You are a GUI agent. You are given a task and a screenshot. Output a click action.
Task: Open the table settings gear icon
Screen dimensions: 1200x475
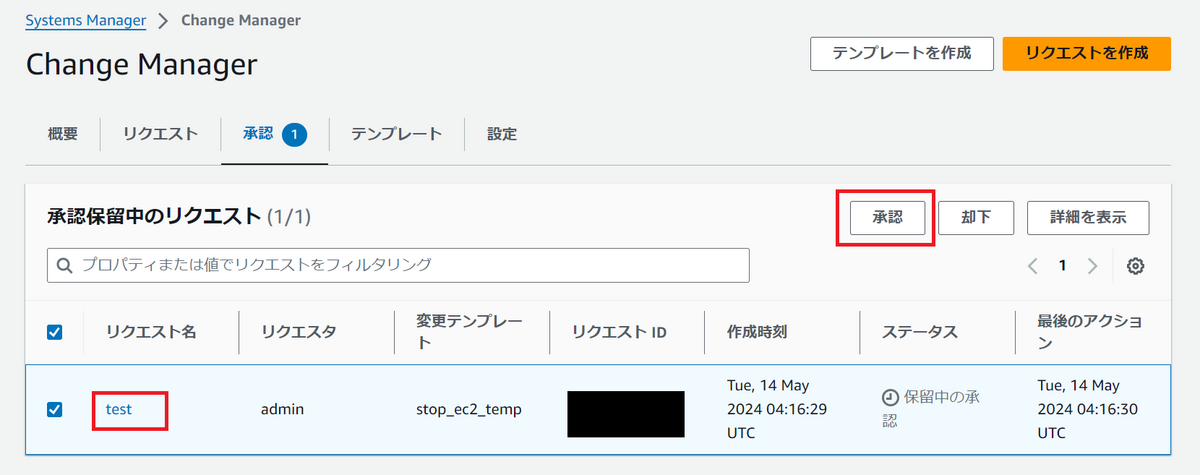[x=1135, y=266]
